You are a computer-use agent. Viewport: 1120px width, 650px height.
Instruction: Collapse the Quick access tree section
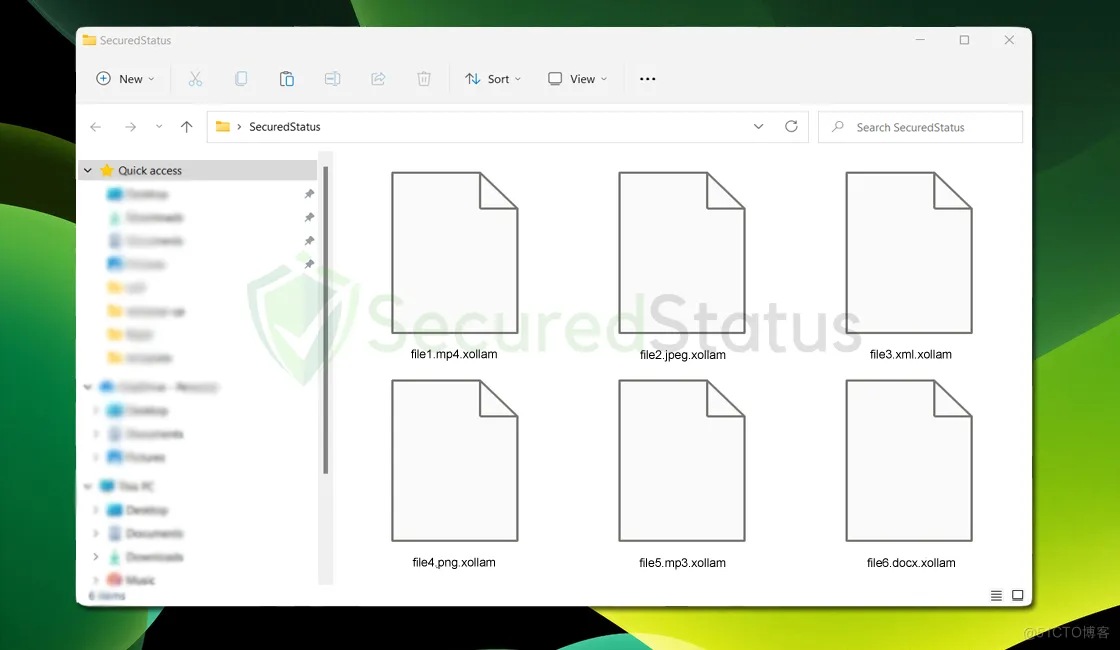[88, 170]
